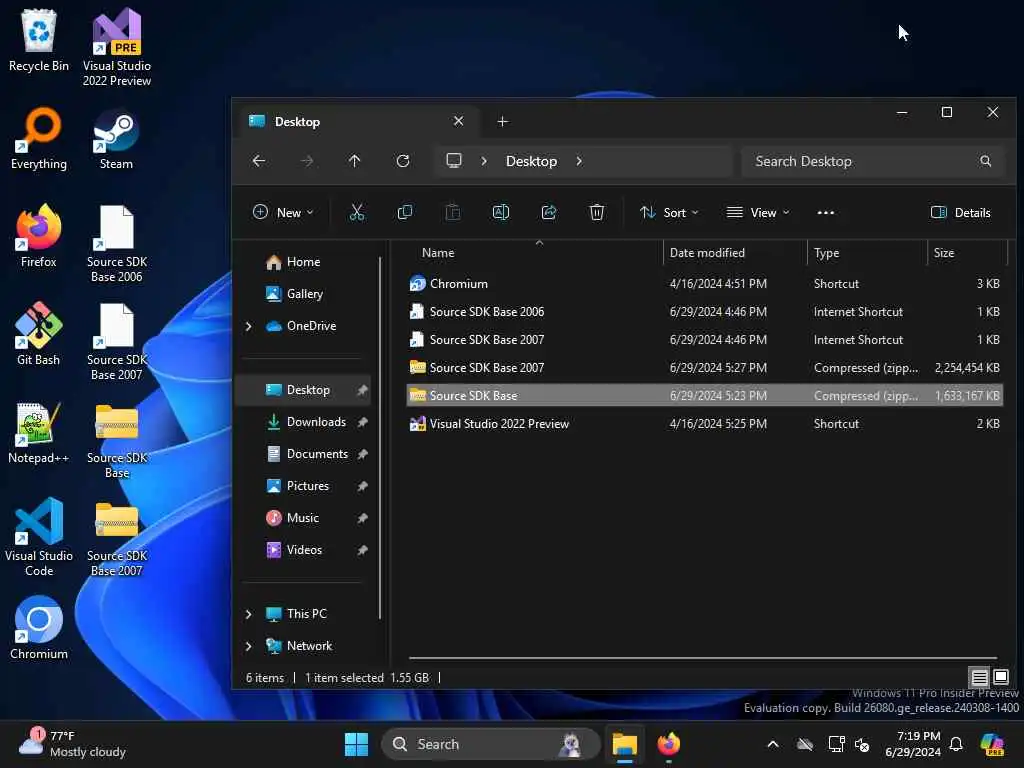The height and width of the screenshot is (768, 1024).
Task: Add a new File Explorer tab
Action: point(502,121)
